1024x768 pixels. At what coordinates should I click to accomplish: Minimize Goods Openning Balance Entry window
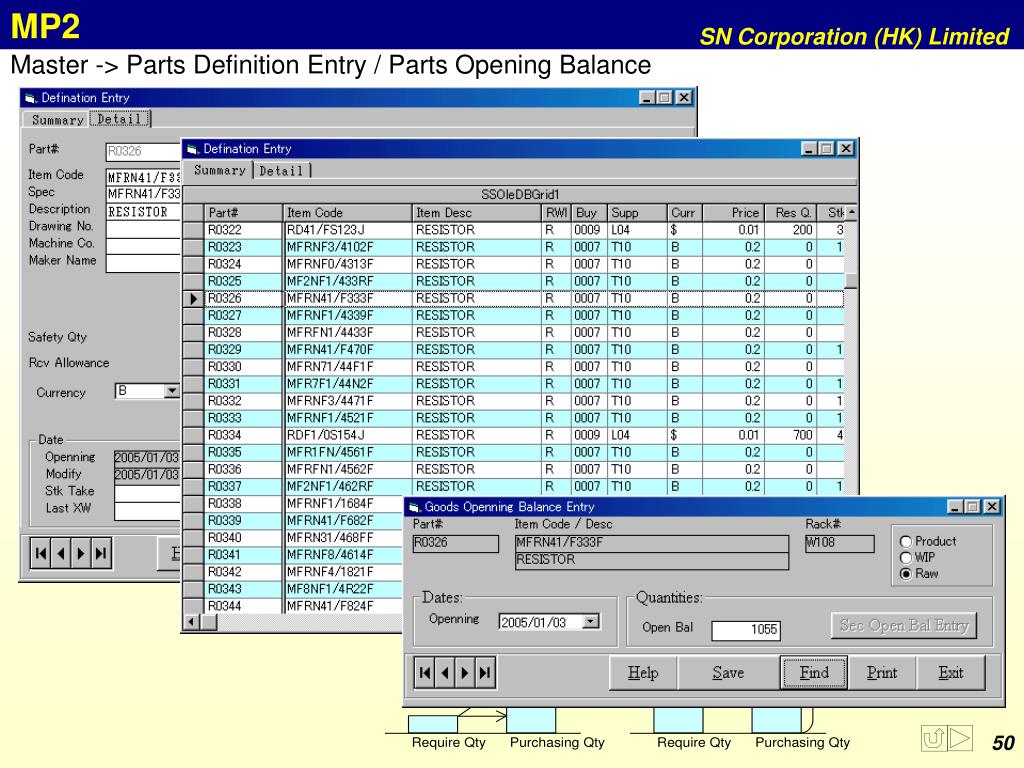955,507
